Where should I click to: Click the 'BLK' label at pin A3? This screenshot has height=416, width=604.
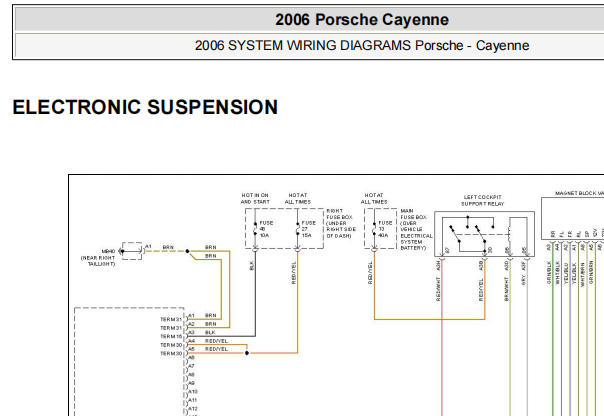(210, 332)
